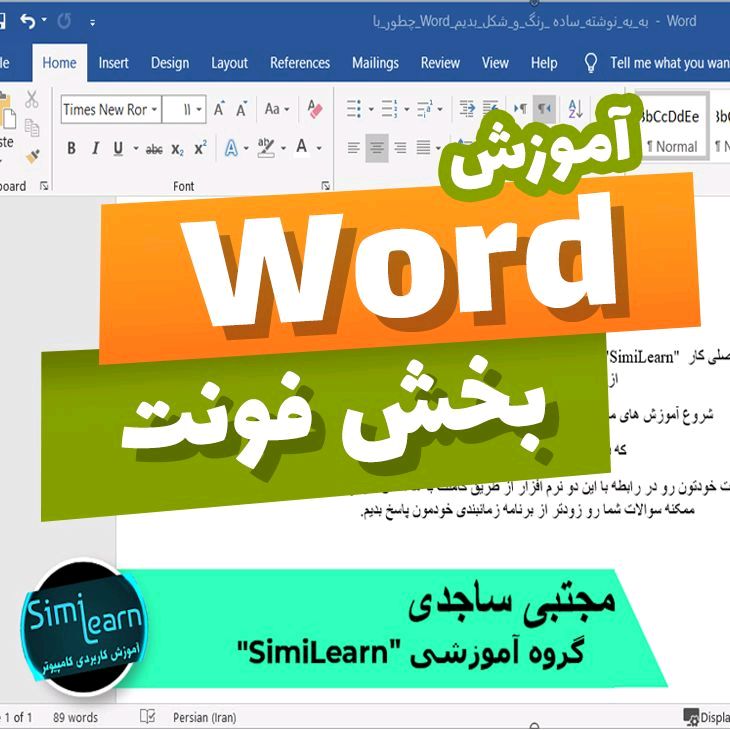Open the Insert ribbon tab
Viewport: 730px width, 730px height.
click(x=113, y=63)
